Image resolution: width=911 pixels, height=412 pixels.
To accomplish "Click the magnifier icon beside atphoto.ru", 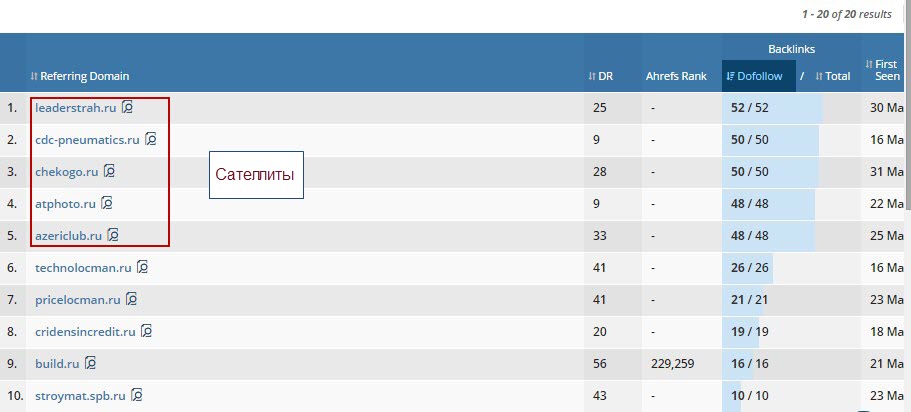I will [107, 203].
